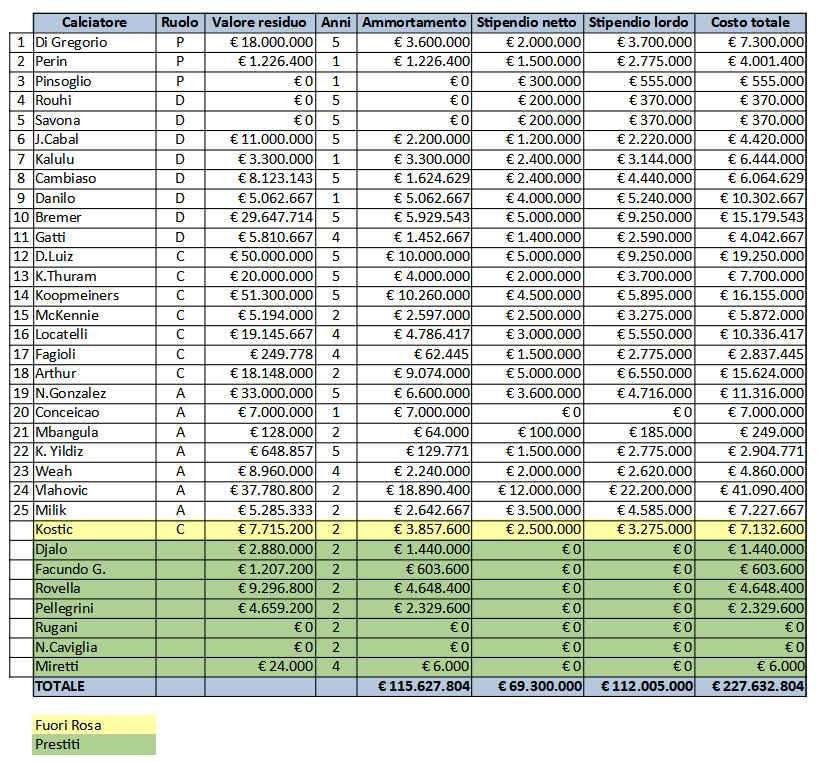Viewport: 817px width, 762px height.
Task: Click the TOTALE label cell
Action: 94,686
